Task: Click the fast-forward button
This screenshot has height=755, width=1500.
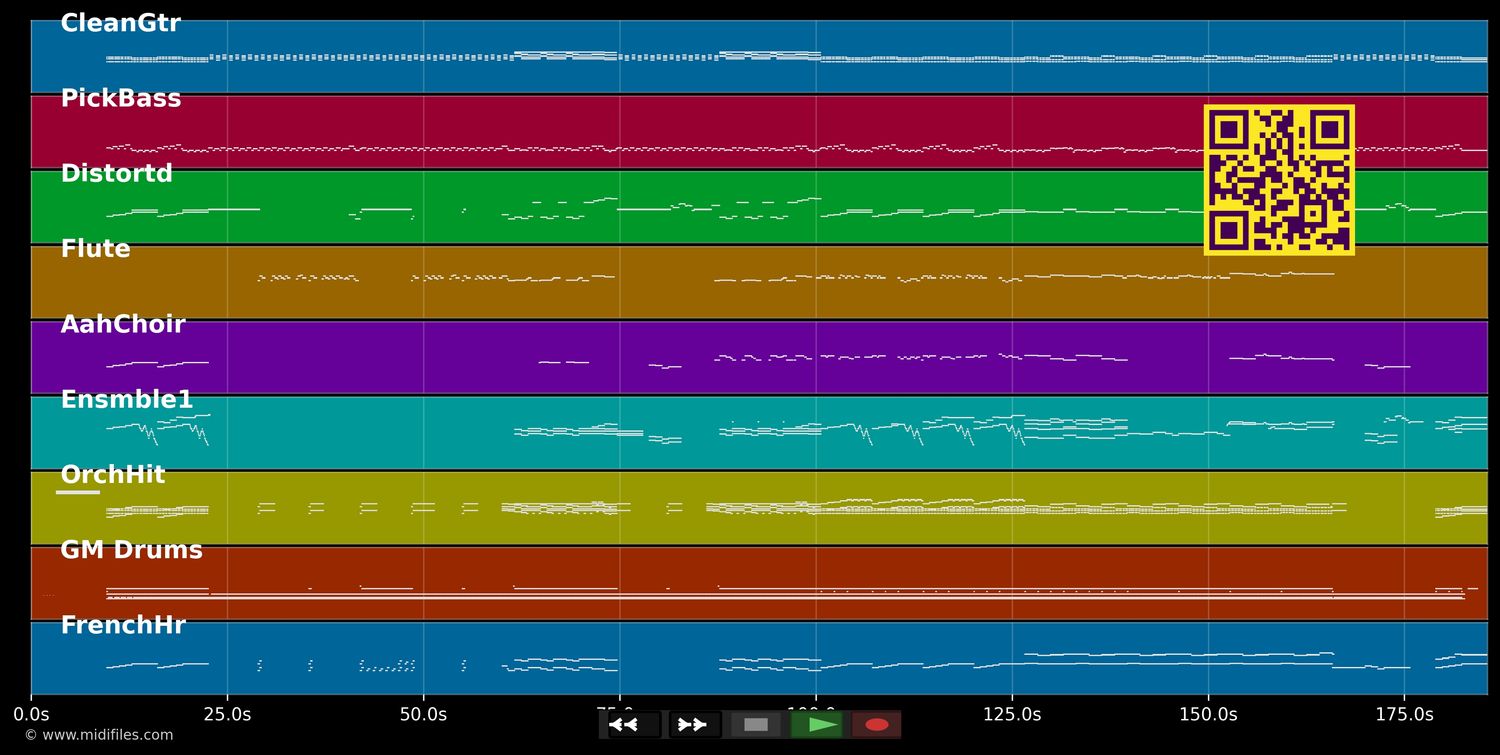Action: 694,725
